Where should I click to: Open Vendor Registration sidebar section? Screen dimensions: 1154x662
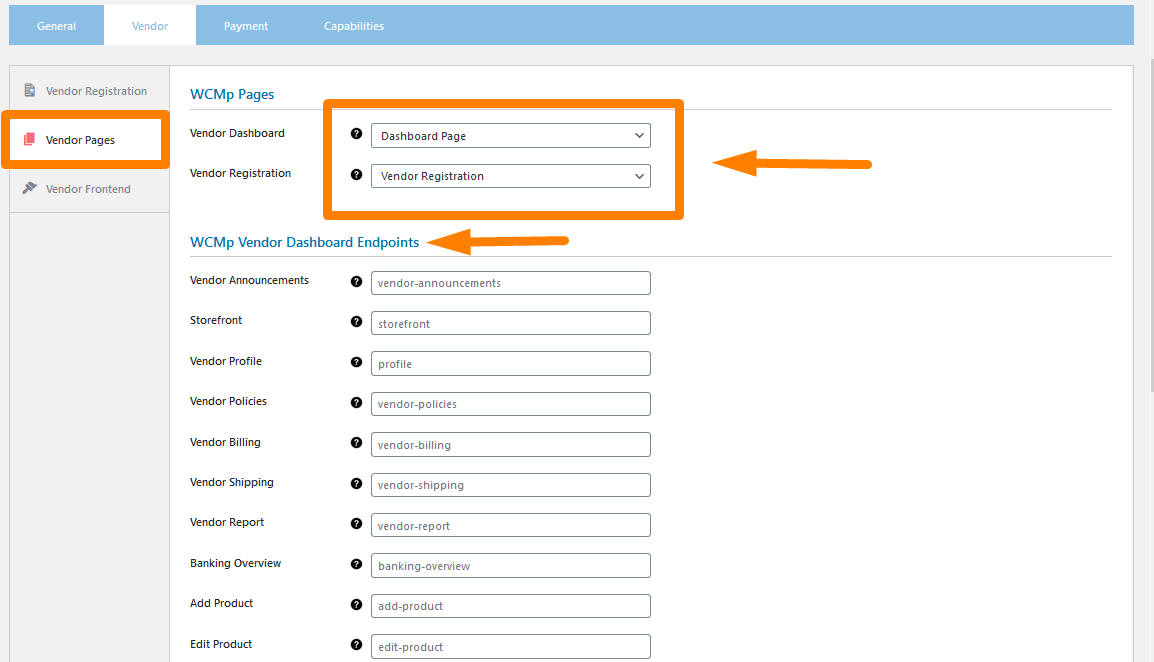click(x=90, y=91)
